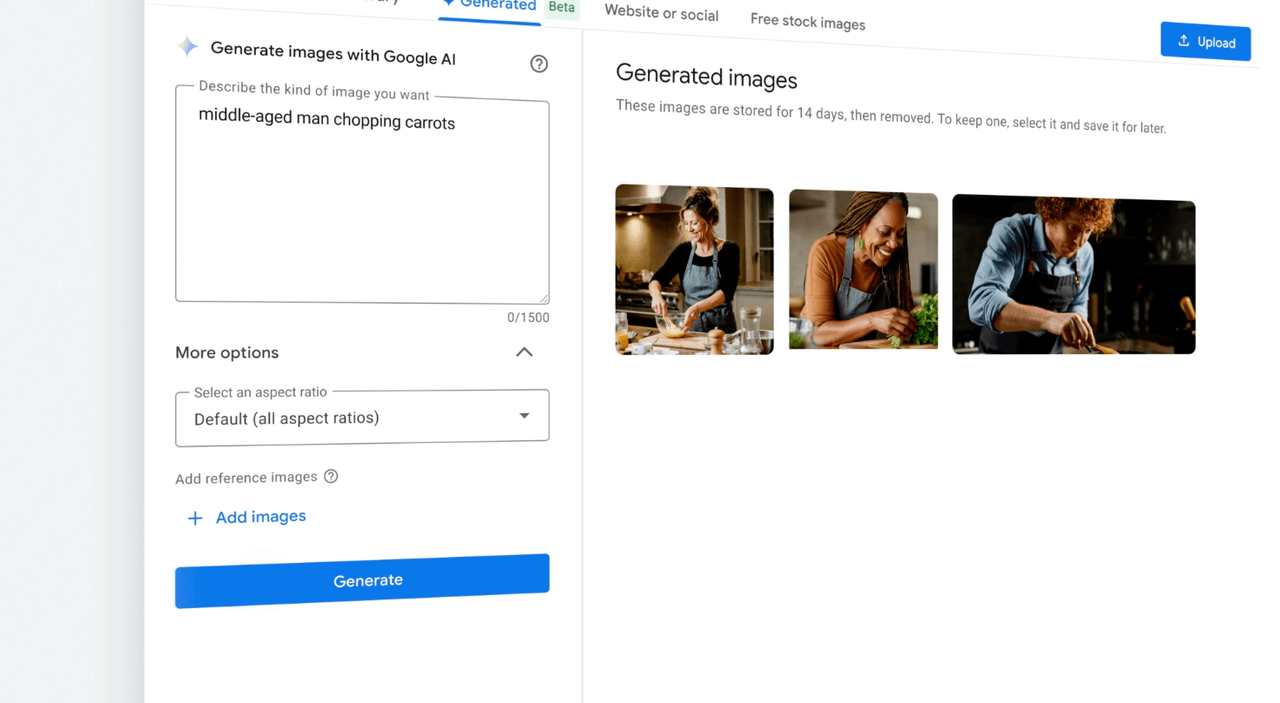The height and width of the screenshot is (703, 1280).
Task: Click the help icon beside Generate images heading
Action: 539,64
